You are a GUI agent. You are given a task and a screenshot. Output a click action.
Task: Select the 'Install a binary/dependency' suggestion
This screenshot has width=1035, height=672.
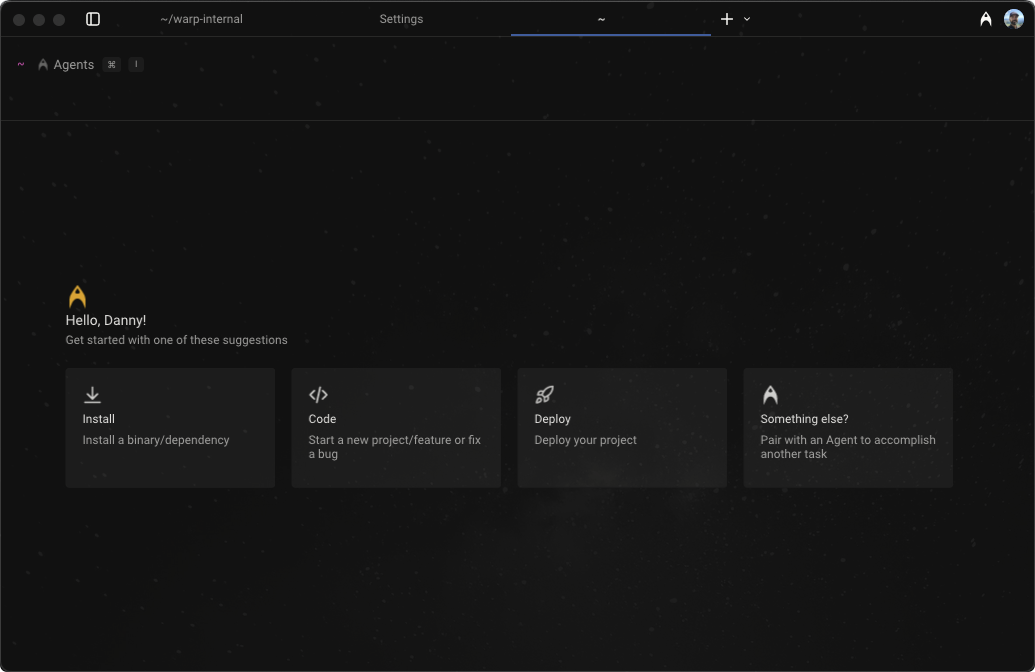156,440
